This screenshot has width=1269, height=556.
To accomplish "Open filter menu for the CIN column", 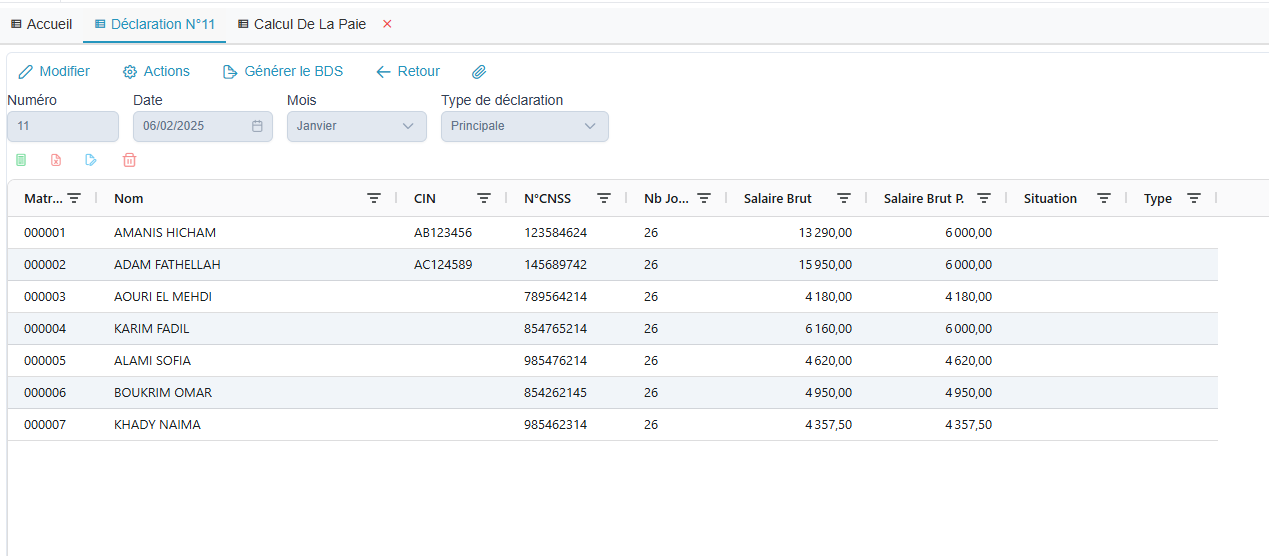I will pyautogui.click(x=484, y=198).
